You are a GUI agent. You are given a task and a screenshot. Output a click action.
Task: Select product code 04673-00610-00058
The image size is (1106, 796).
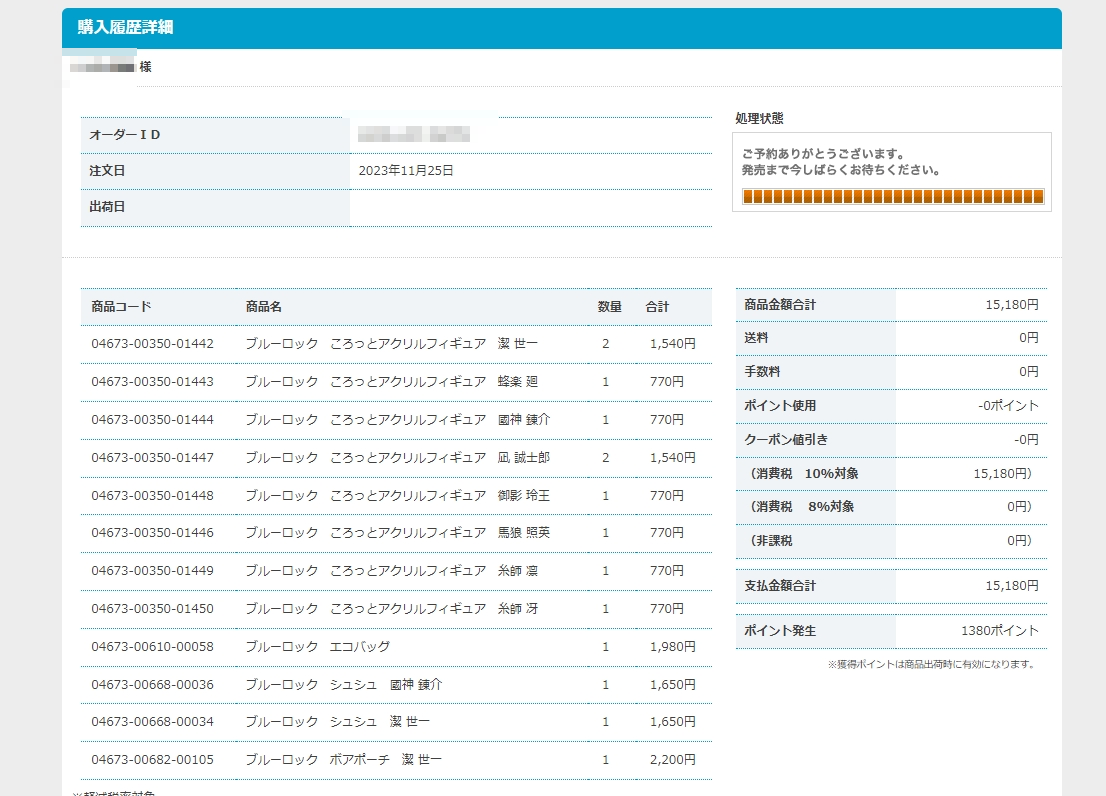tap(152, 647)
